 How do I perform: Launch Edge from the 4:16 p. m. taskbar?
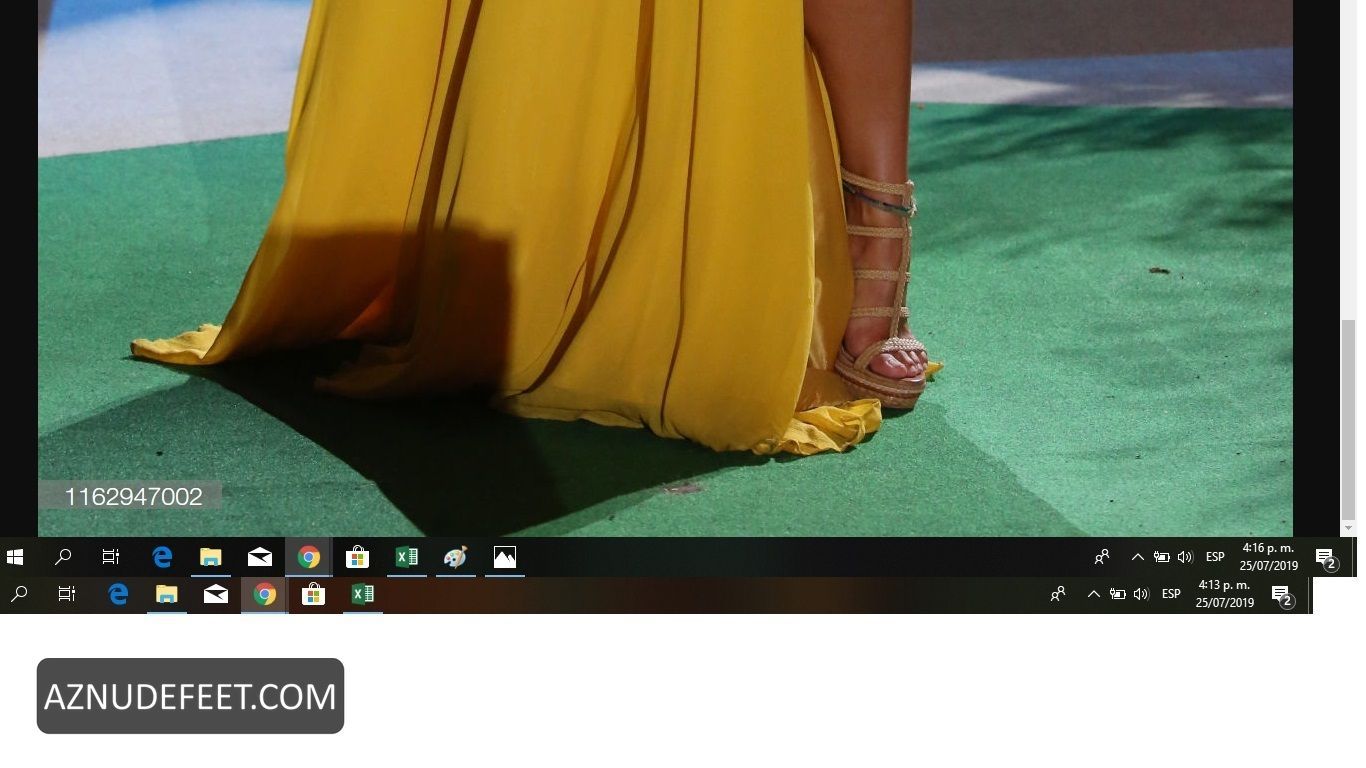pos(162,557)
